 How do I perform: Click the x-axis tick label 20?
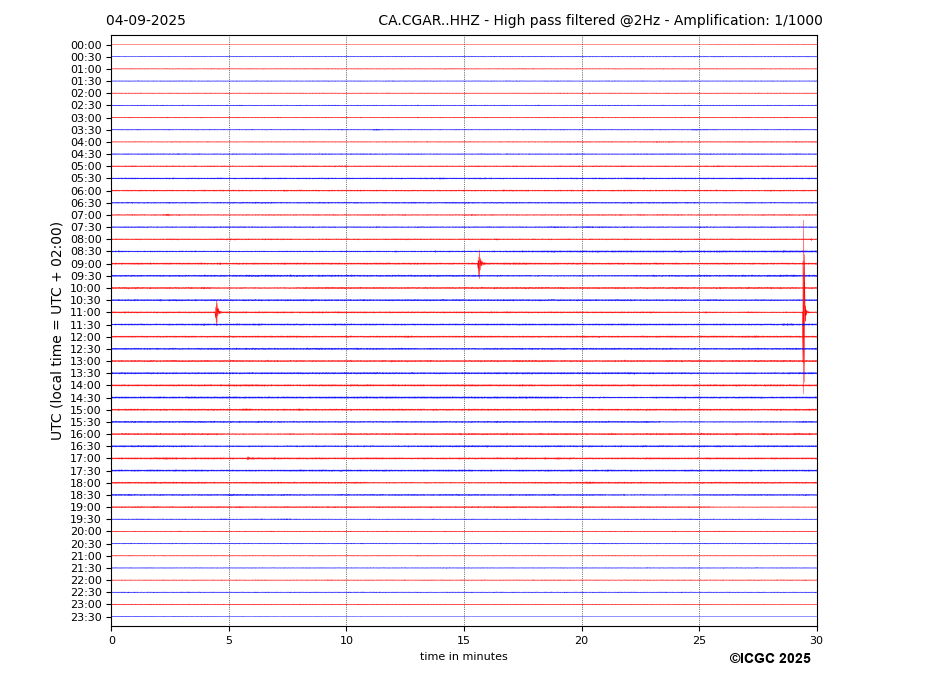(x=582, y=640)
